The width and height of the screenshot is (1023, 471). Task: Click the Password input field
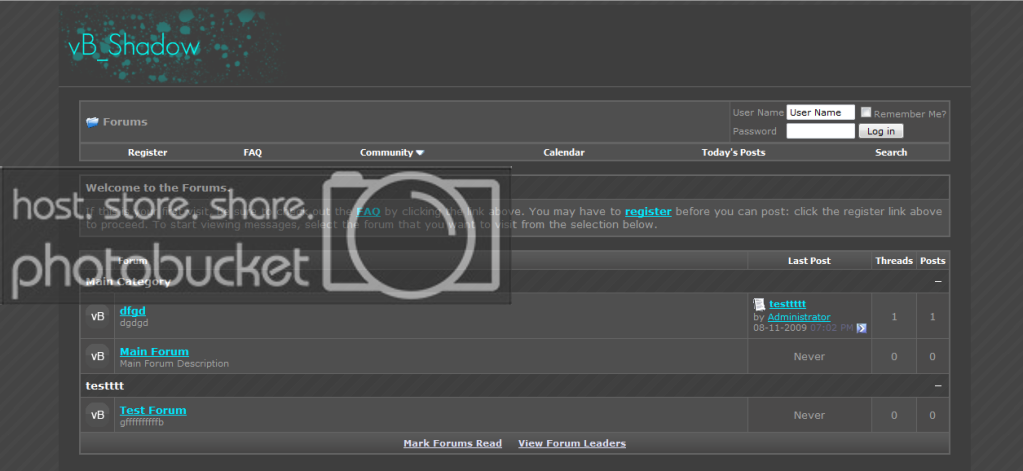tap(820, 131)
